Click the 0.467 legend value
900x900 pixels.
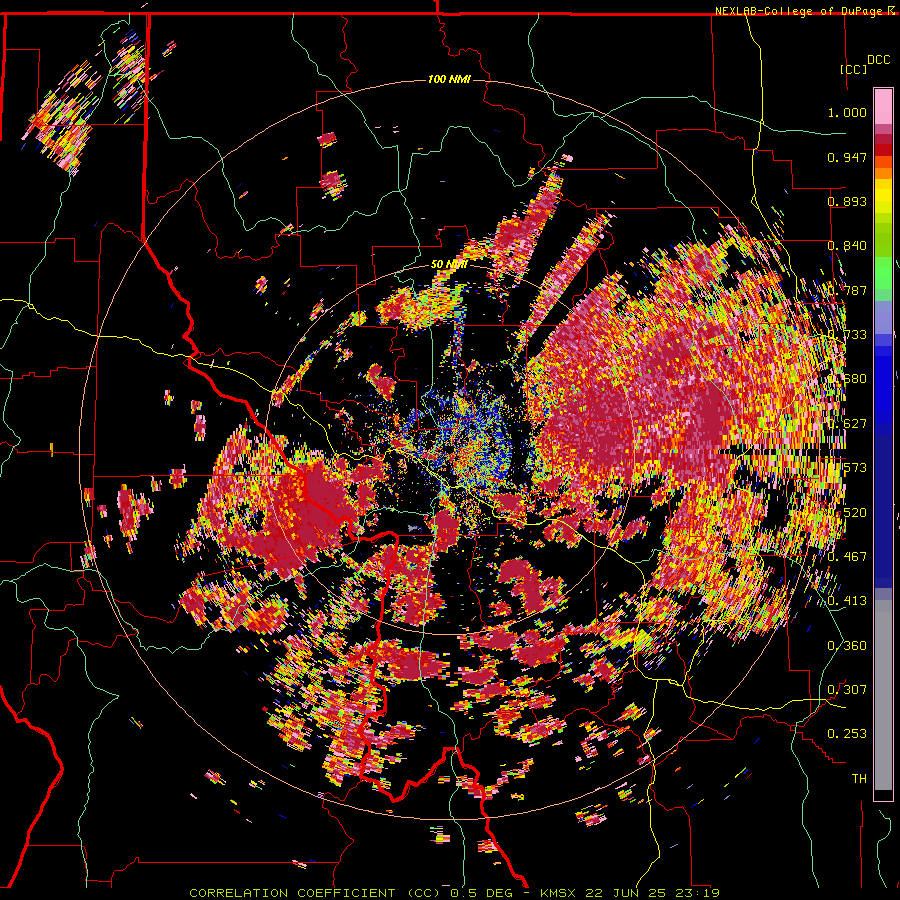tap(847, 557)
